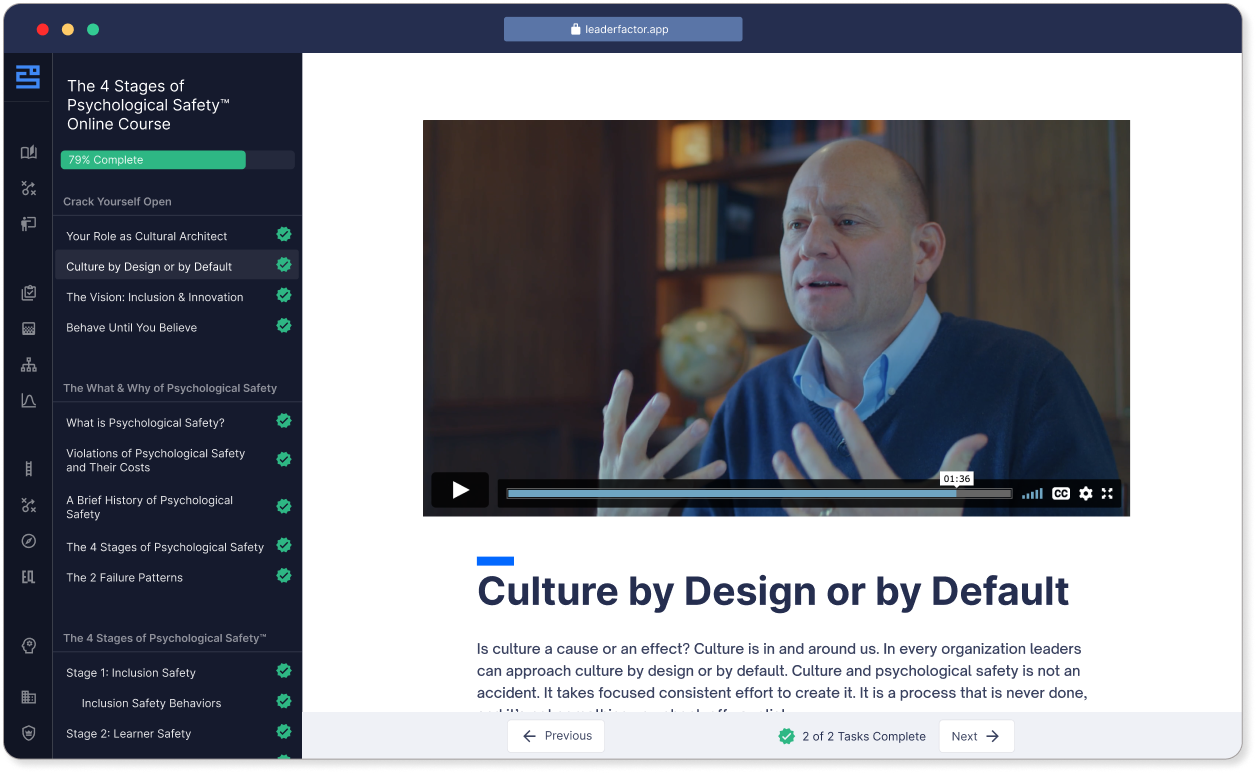Click the LeaderFactor logo icon
This screenshot has height=773, width=1256.
[x=27, y=77]
